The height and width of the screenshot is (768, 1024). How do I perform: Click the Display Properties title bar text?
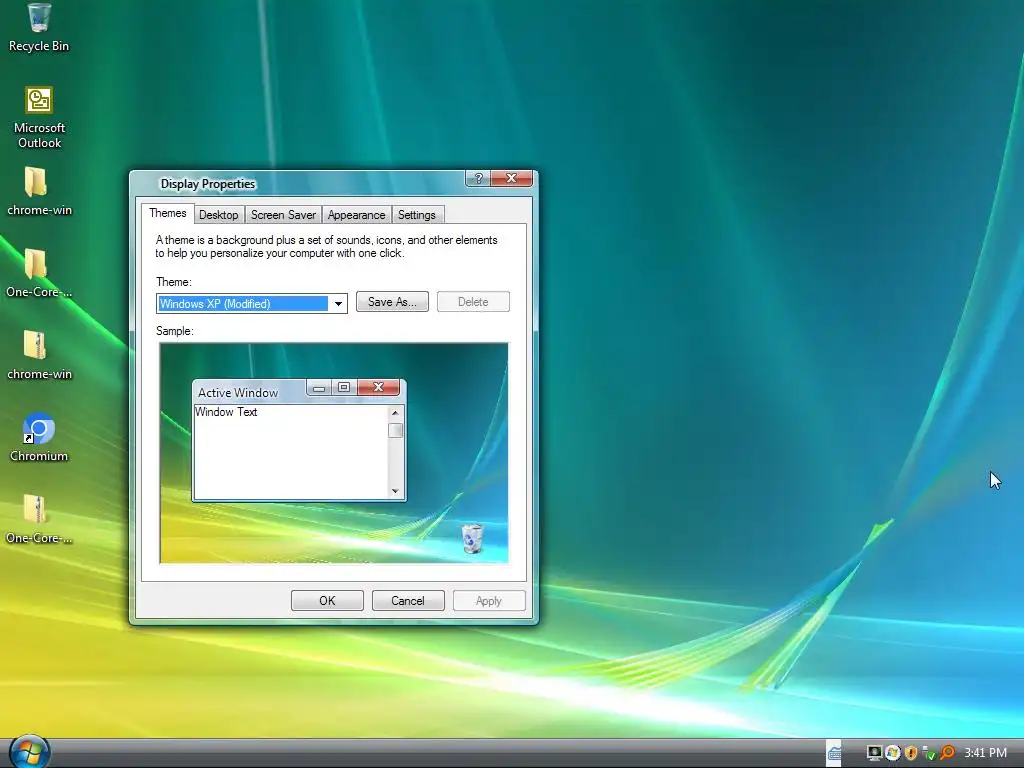tap(208, 184)
